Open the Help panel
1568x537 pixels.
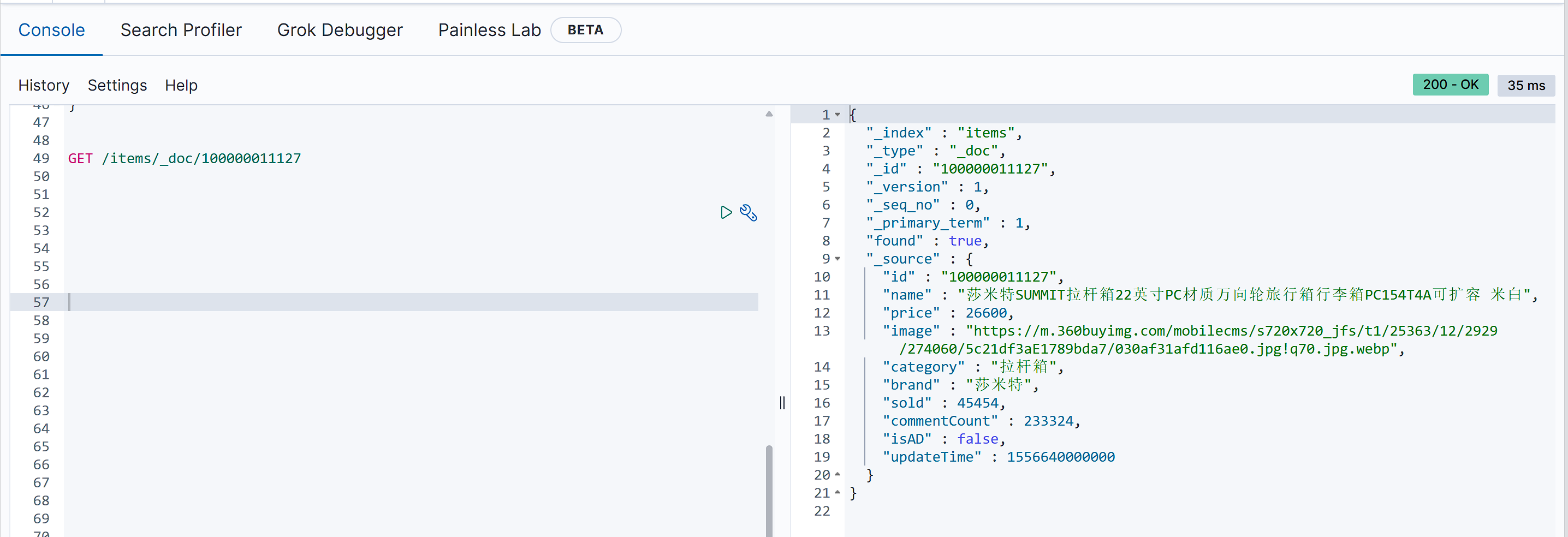coord(181,85)
